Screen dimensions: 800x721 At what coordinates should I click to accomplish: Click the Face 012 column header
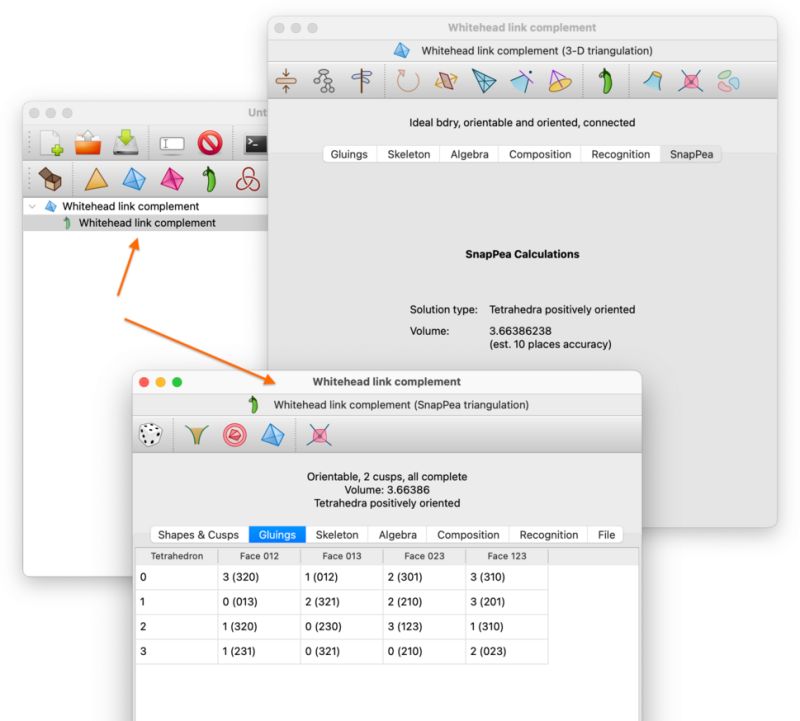(x=259, y=556)
